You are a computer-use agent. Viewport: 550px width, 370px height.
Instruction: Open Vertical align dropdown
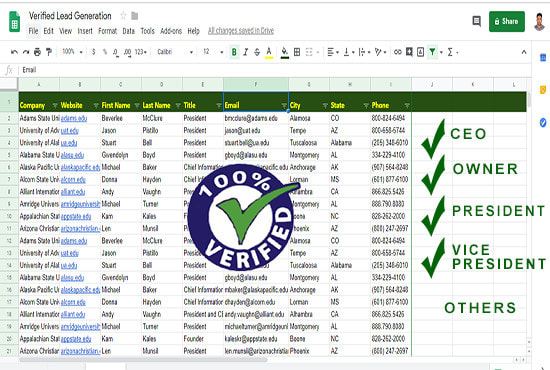[348, 52]
